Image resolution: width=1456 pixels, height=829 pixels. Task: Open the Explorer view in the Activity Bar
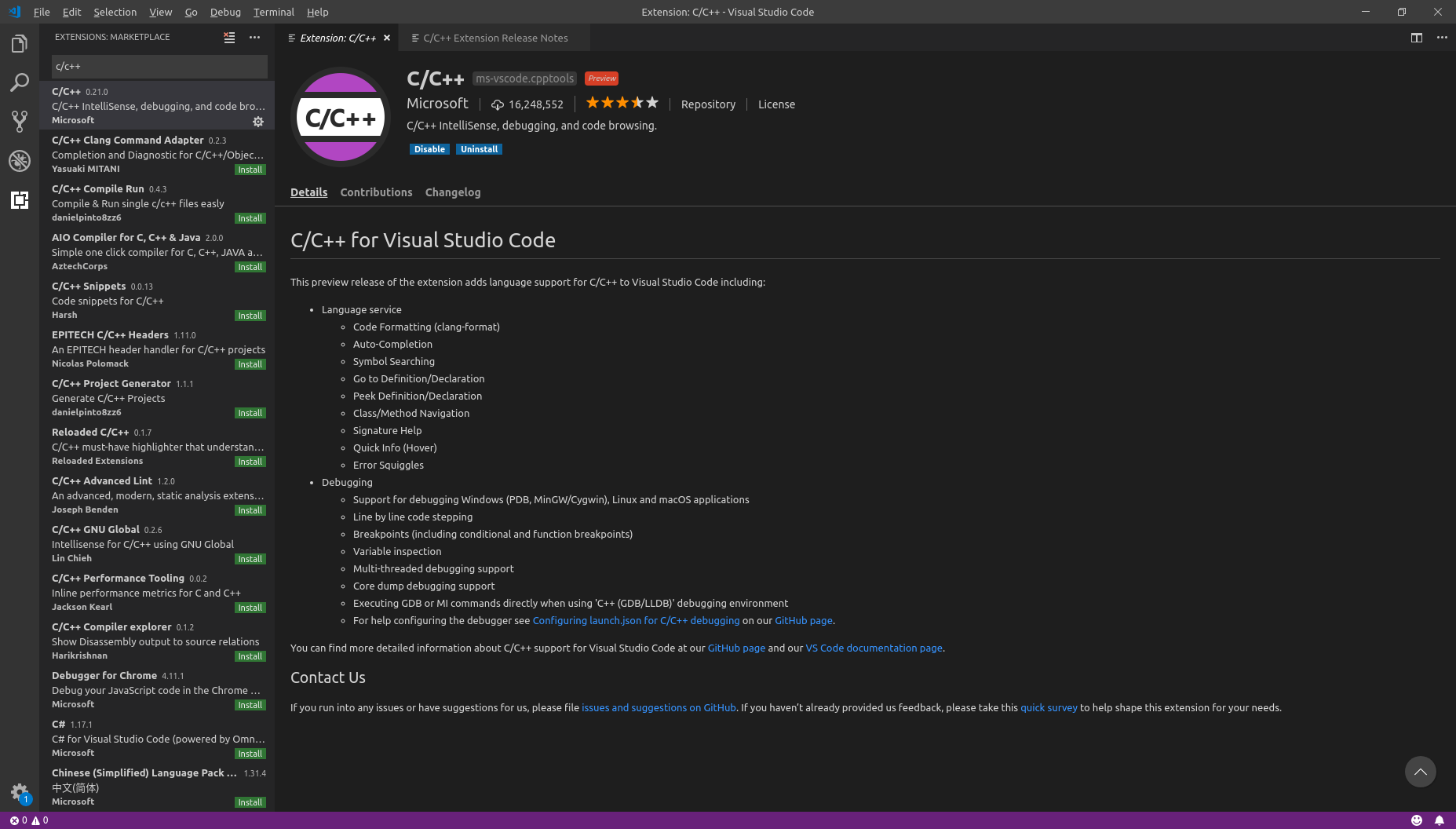coord(20,43)
